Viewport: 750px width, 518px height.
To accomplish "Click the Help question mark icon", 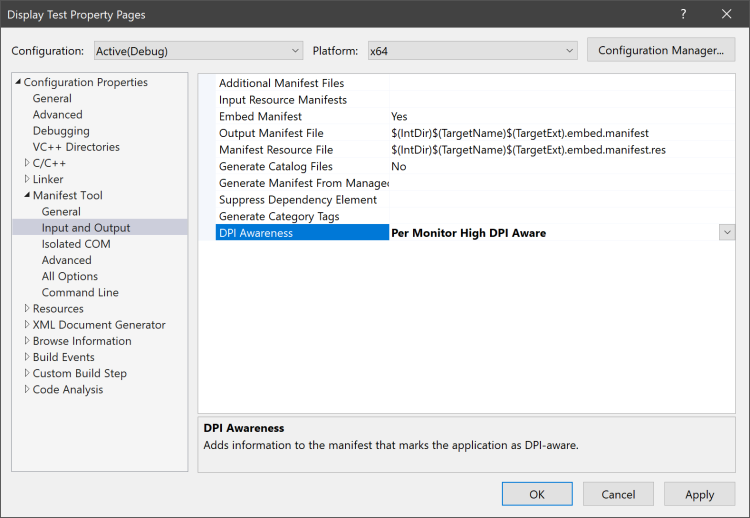I will click(683, 14).
